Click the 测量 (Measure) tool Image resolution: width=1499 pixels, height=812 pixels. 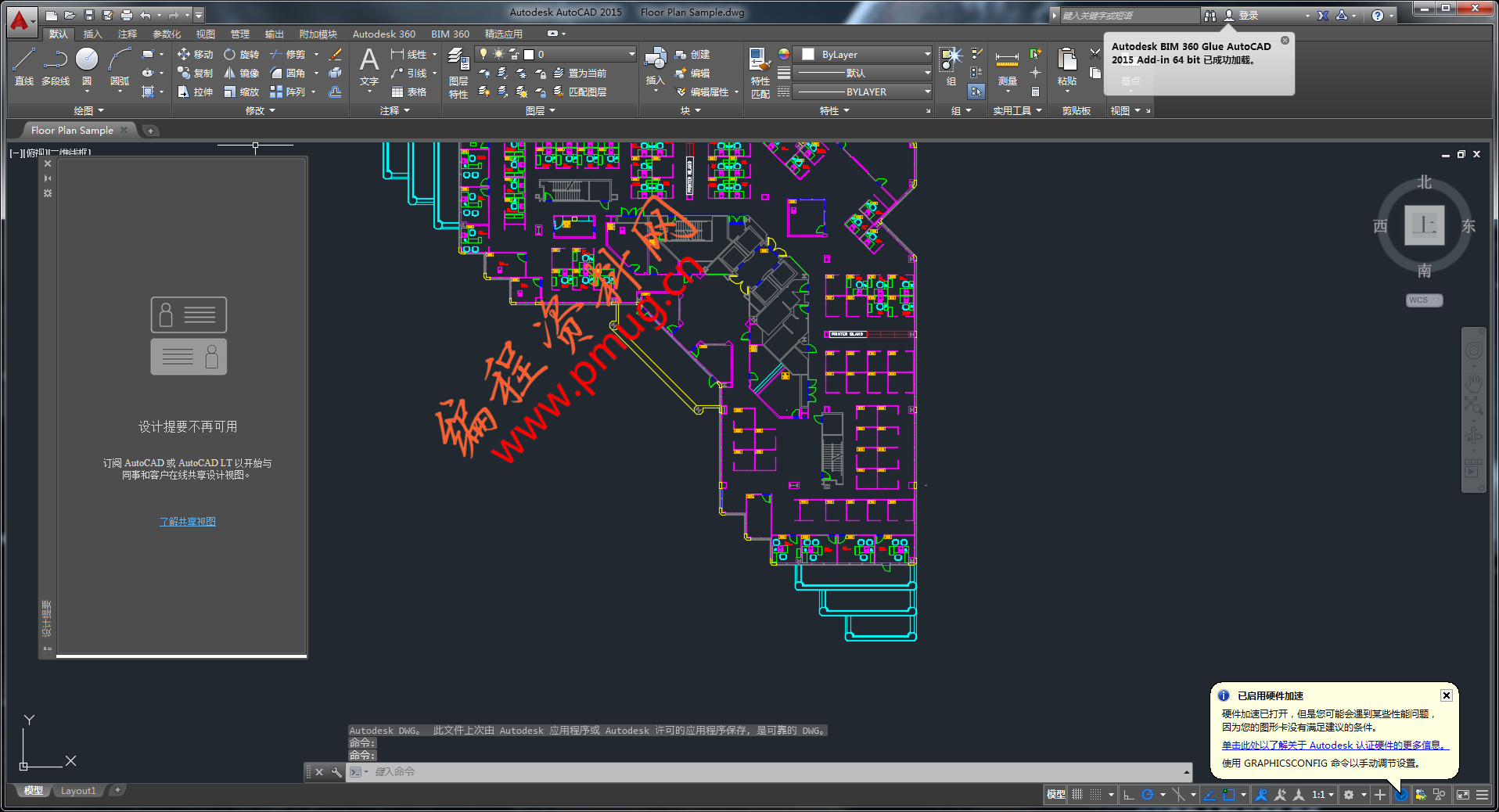(1007, 67)
